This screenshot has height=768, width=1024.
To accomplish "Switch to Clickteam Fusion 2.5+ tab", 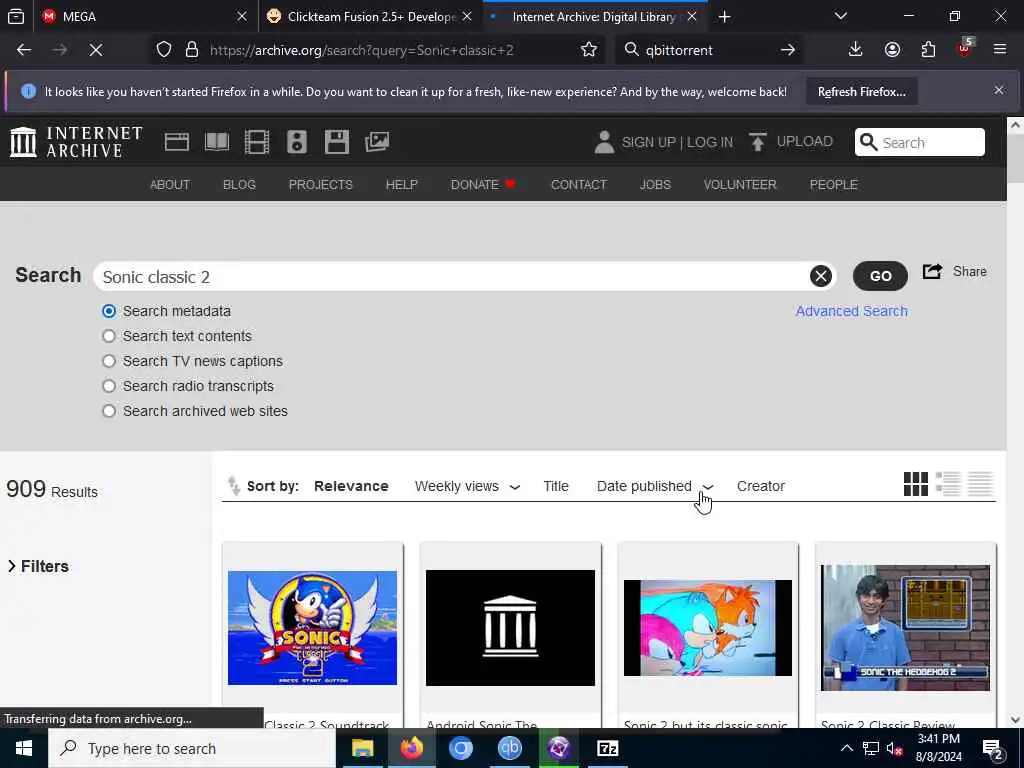I will pyautogui.click(x=371, y=16).
